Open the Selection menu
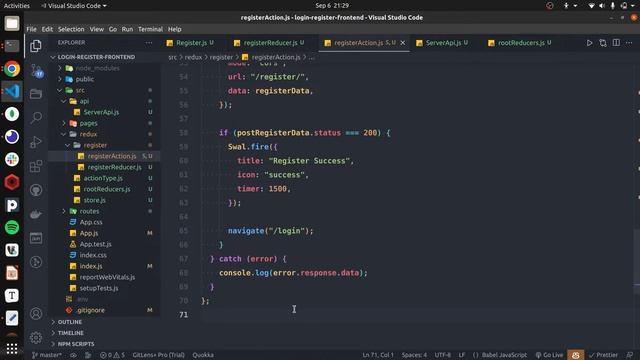 (71, 29)
